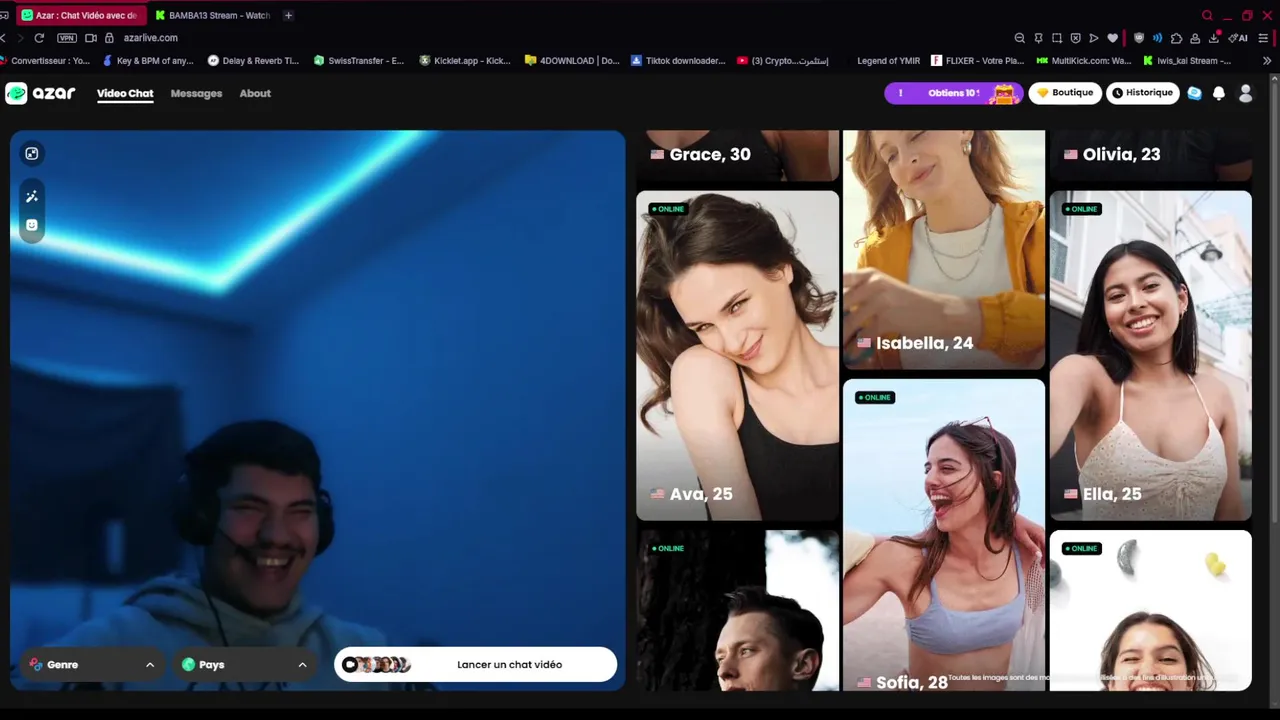Open Iwis_kal Stream bookmark
The image size is (1280, 720).
click(1186, 61)
